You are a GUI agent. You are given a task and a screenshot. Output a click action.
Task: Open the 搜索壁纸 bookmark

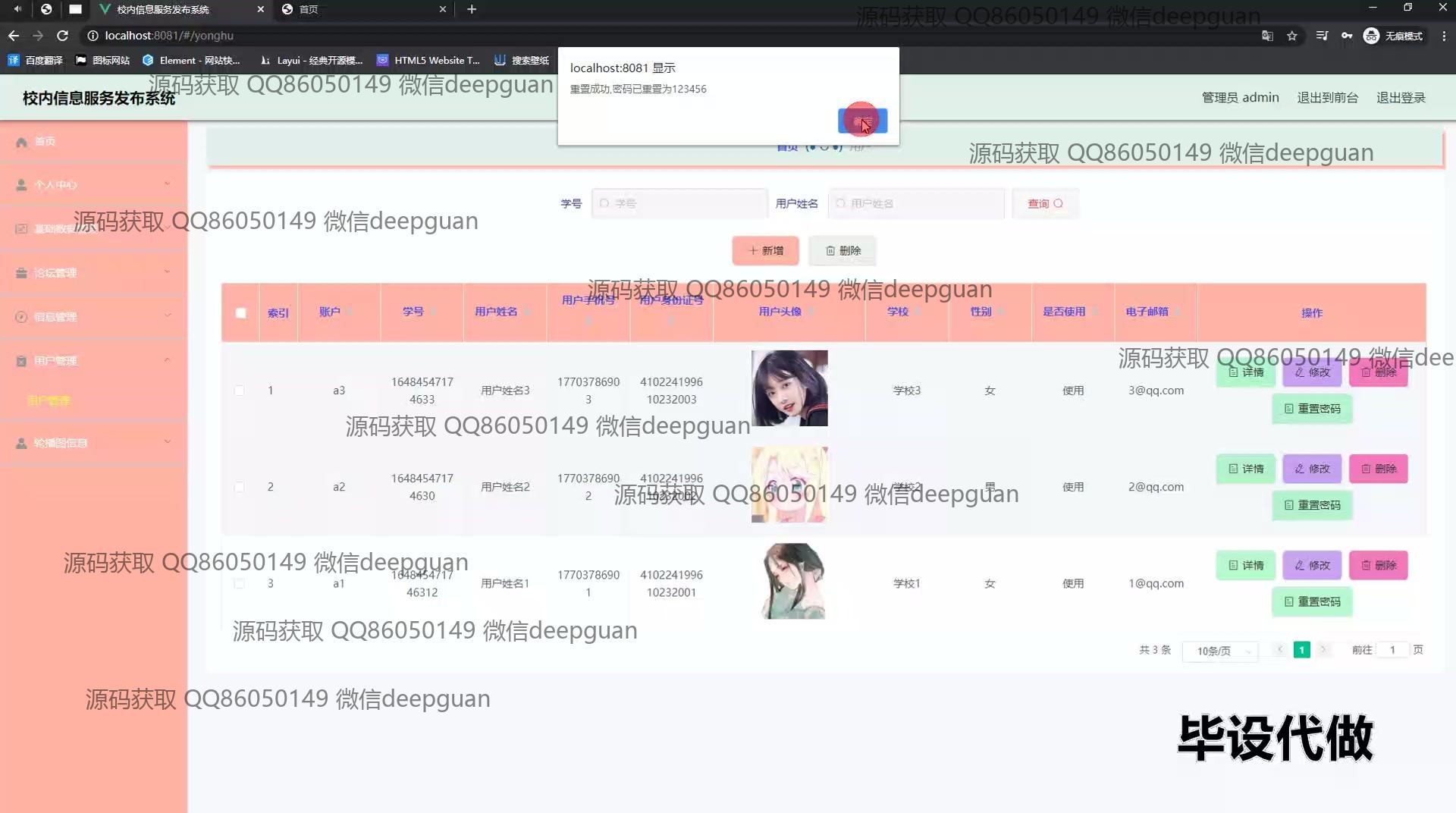click(x=522, y=61)
